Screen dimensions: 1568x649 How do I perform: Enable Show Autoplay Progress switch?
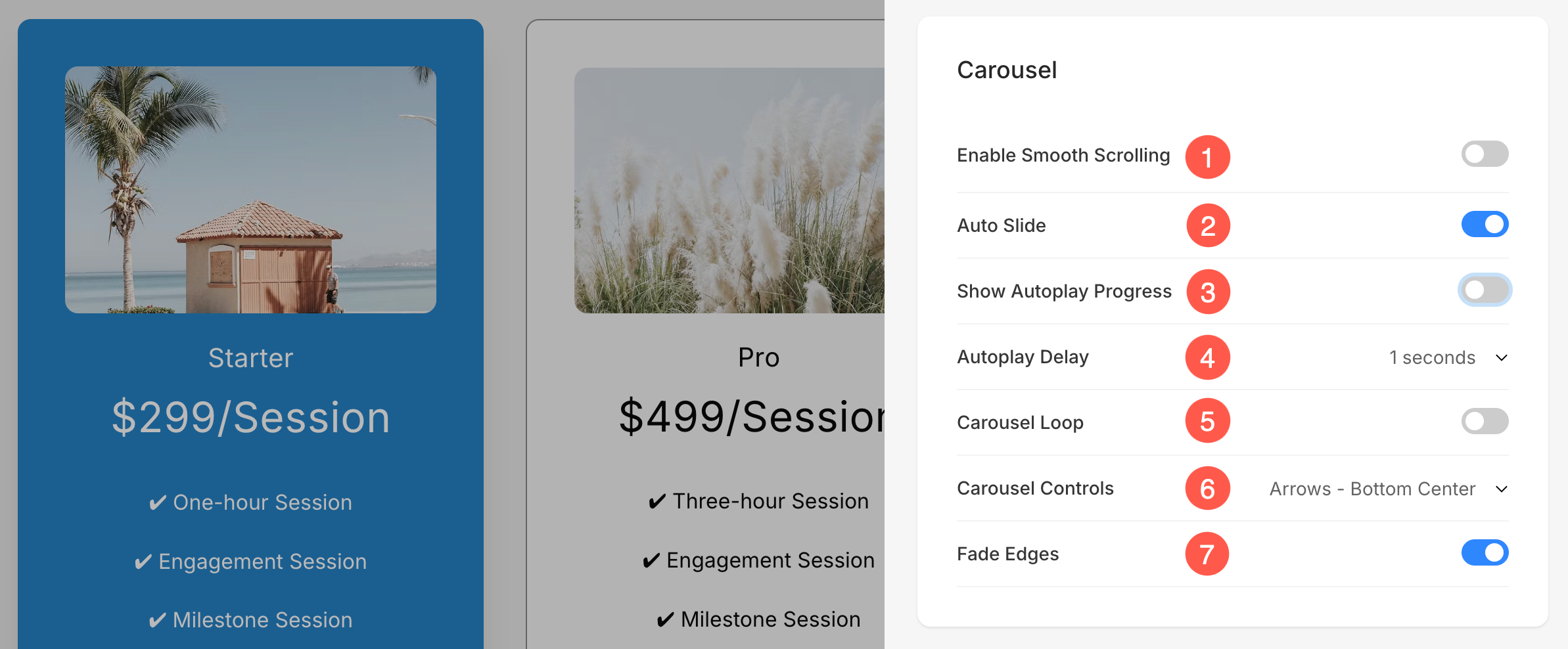(1485, 290)
